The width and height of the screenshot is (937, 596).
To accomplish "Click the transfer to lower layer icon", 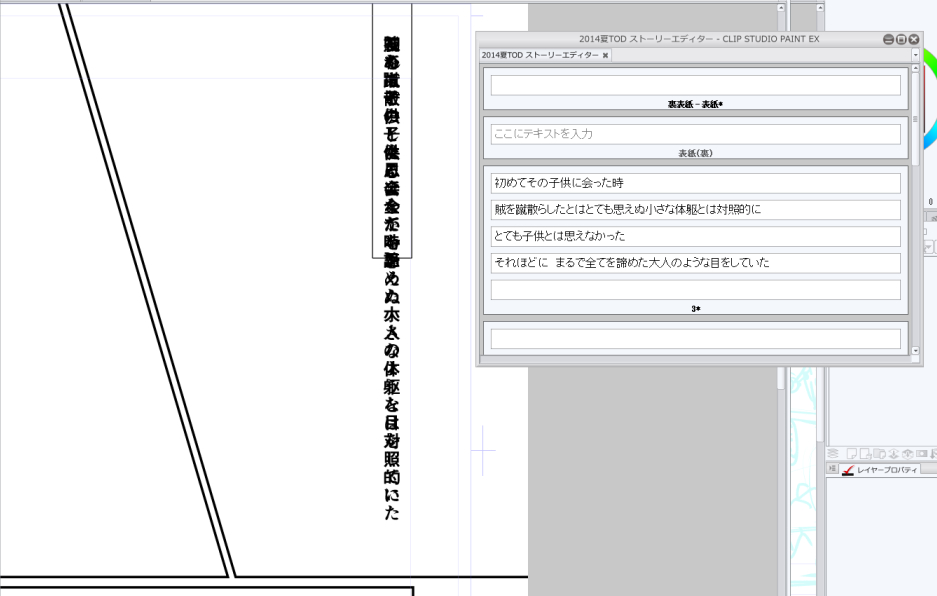I will [x=894, y=454].
